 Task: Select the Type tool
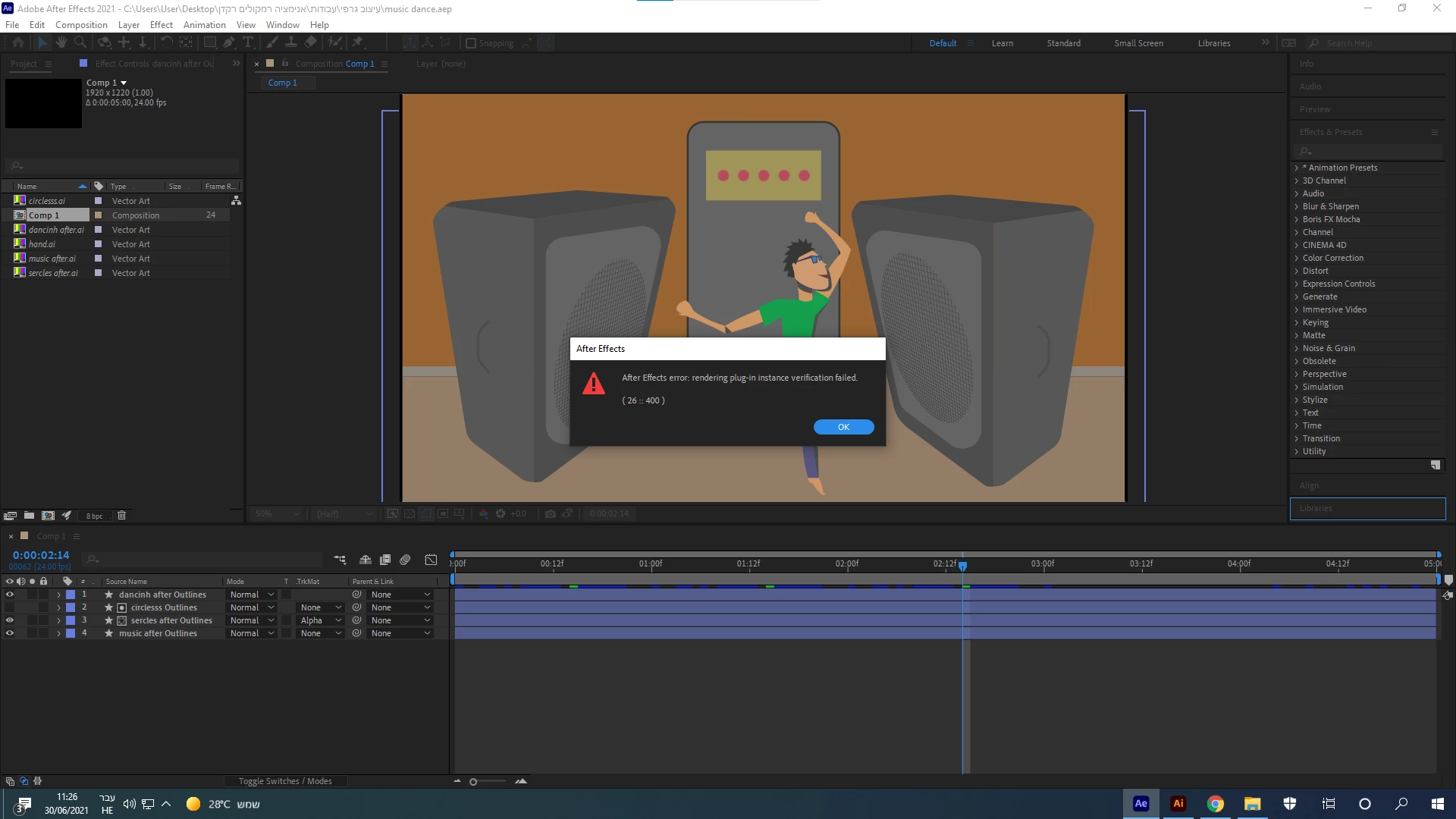click(247, 42)
